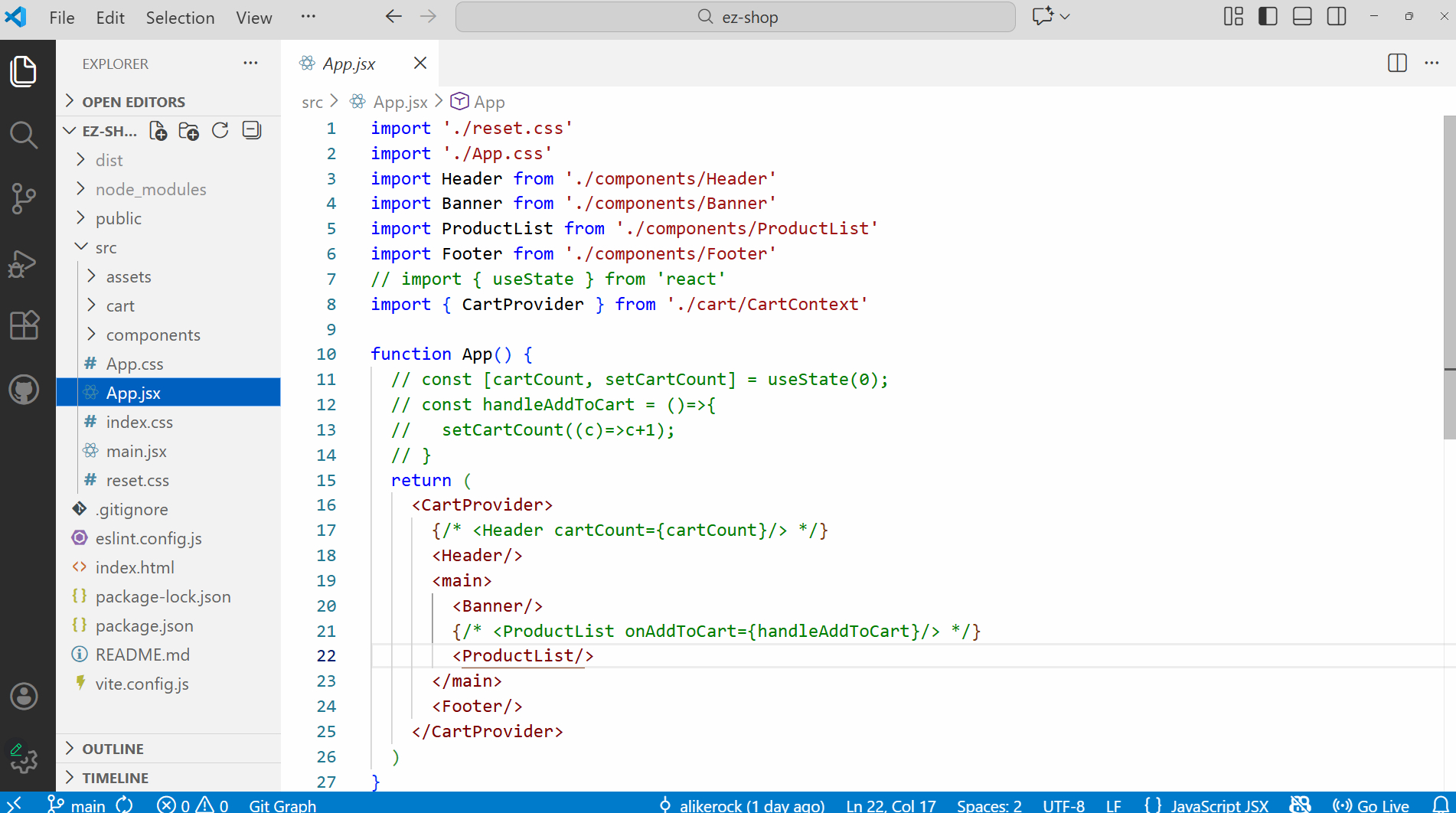Start Go Live server from status bar
Image resolution: width=1456 pixels, height=813 pixels.
[x=1369, y=805]
